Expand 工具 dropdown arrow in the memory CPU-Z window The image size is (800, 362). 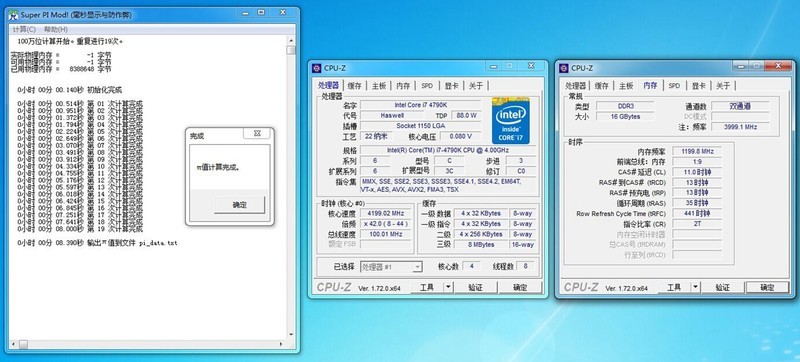(x=695, y=288)
